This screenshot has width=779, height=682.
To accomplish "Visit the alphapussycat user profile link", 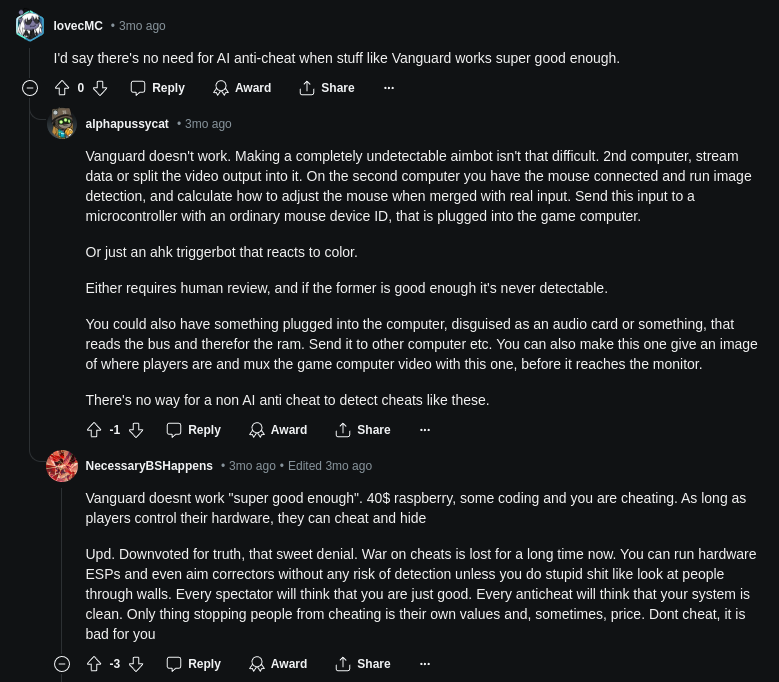I will coord(127,124).
